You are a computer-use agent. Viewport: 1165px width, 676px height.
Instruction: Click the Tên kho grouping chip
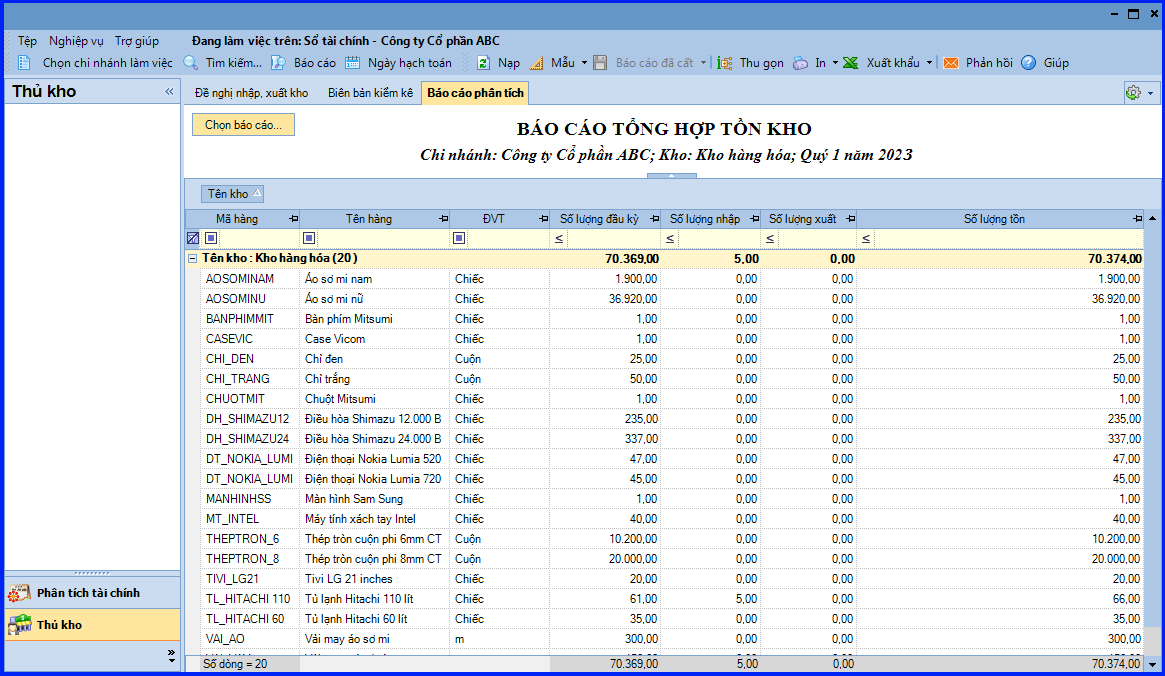(x=233, y=194)
